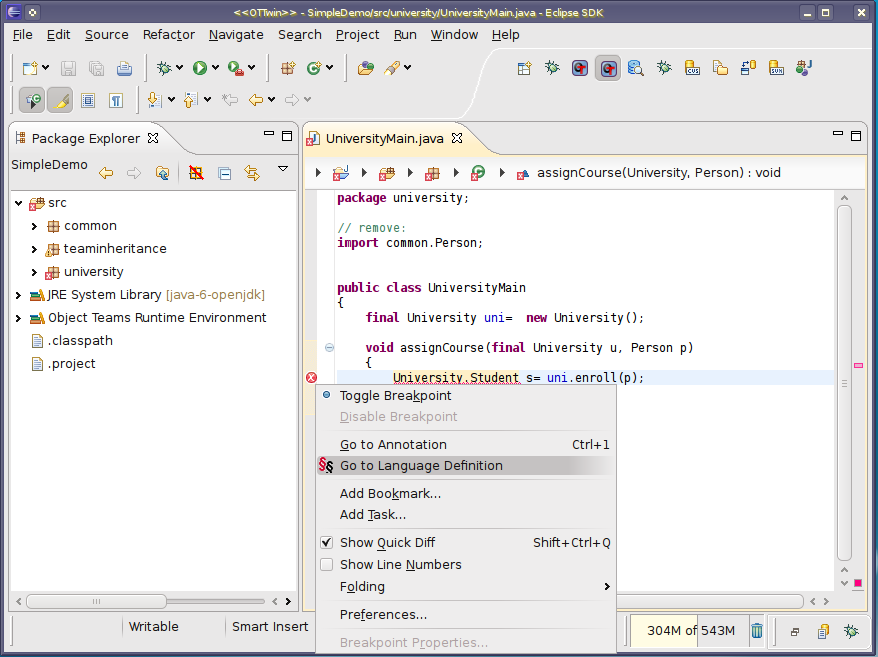Select Go to Language Definition
Image resolution: width=878 pixels, height=657 pixels.
(x=465, y=466)
